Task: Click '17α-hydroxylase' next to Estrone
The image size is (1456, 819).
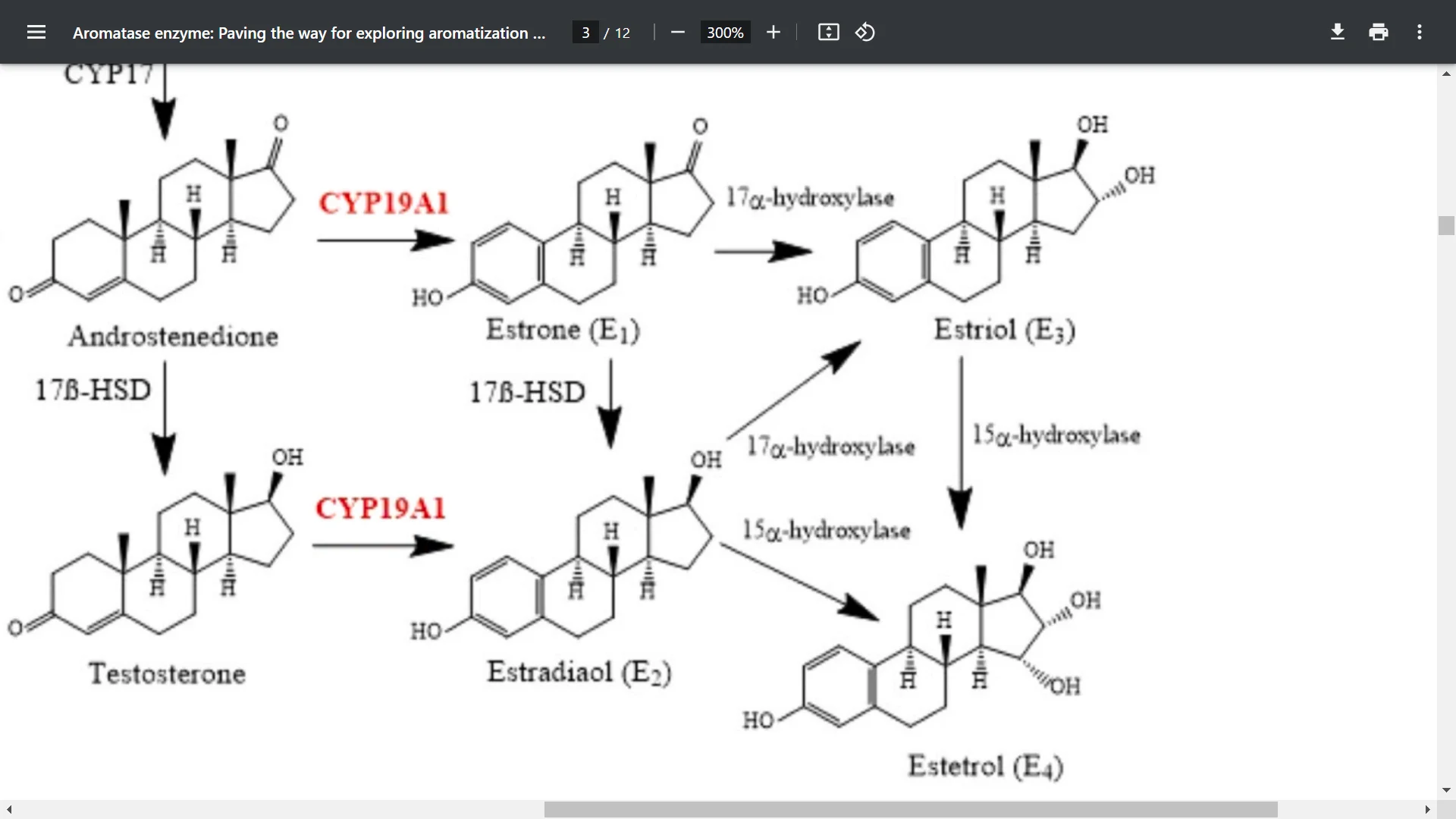Action: point(811,198)
